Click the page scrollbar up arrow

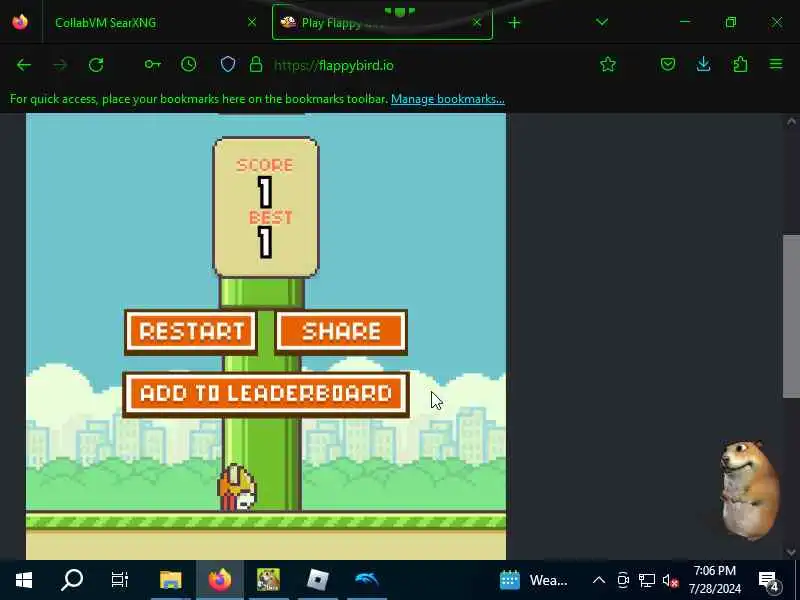(x=791, y=121)
